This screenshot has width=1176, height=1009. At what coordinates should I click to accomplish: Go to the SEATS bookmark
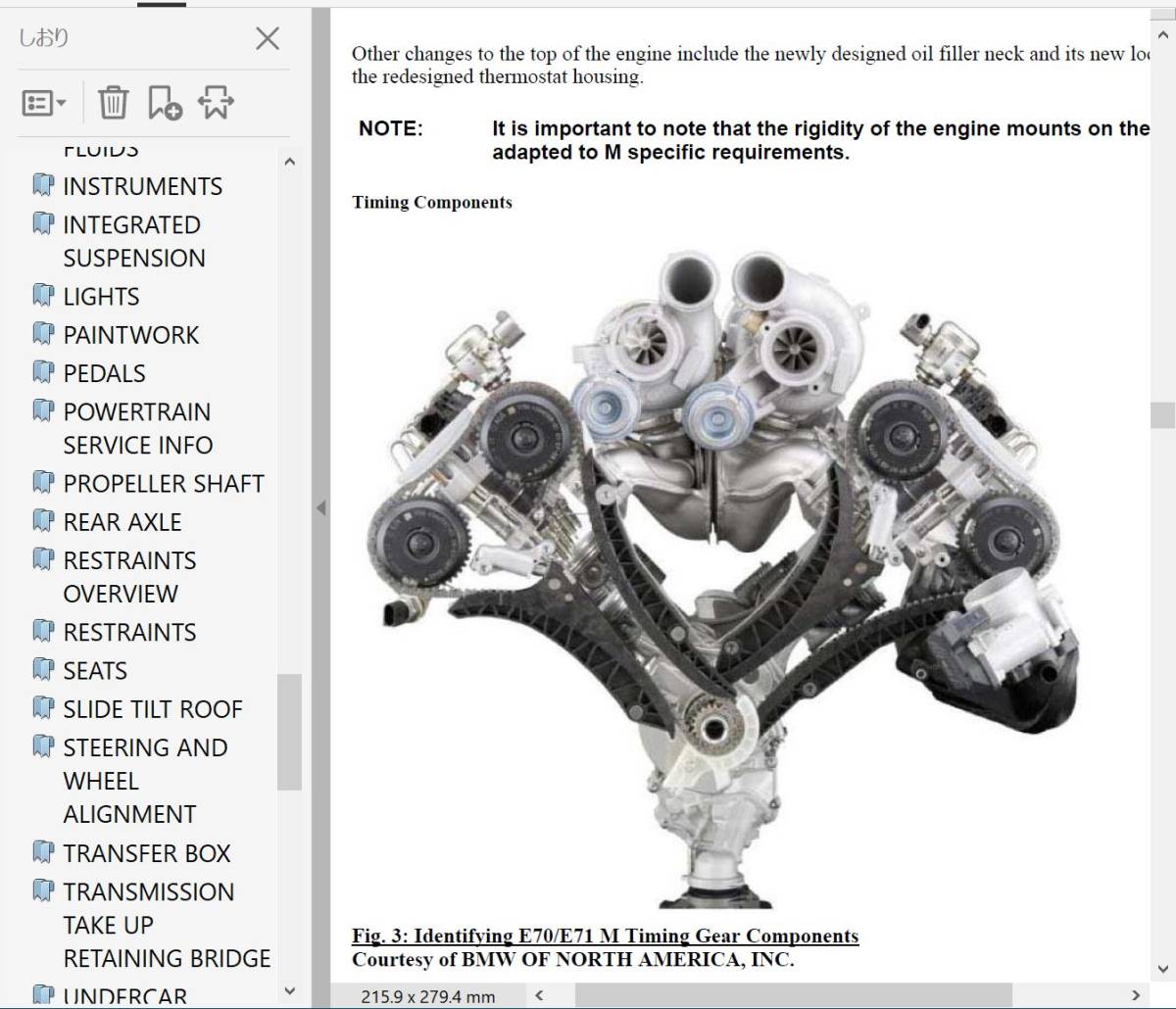[x=95, y=671]
